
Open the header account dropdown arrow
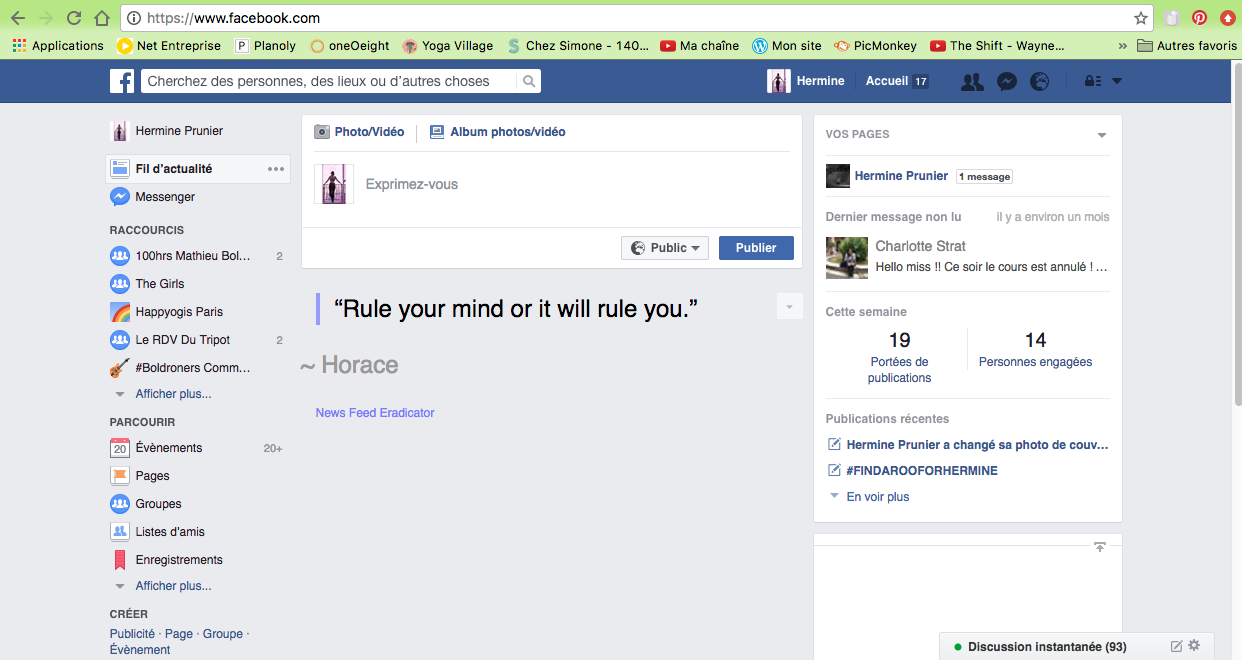(x=1117, y=82)
